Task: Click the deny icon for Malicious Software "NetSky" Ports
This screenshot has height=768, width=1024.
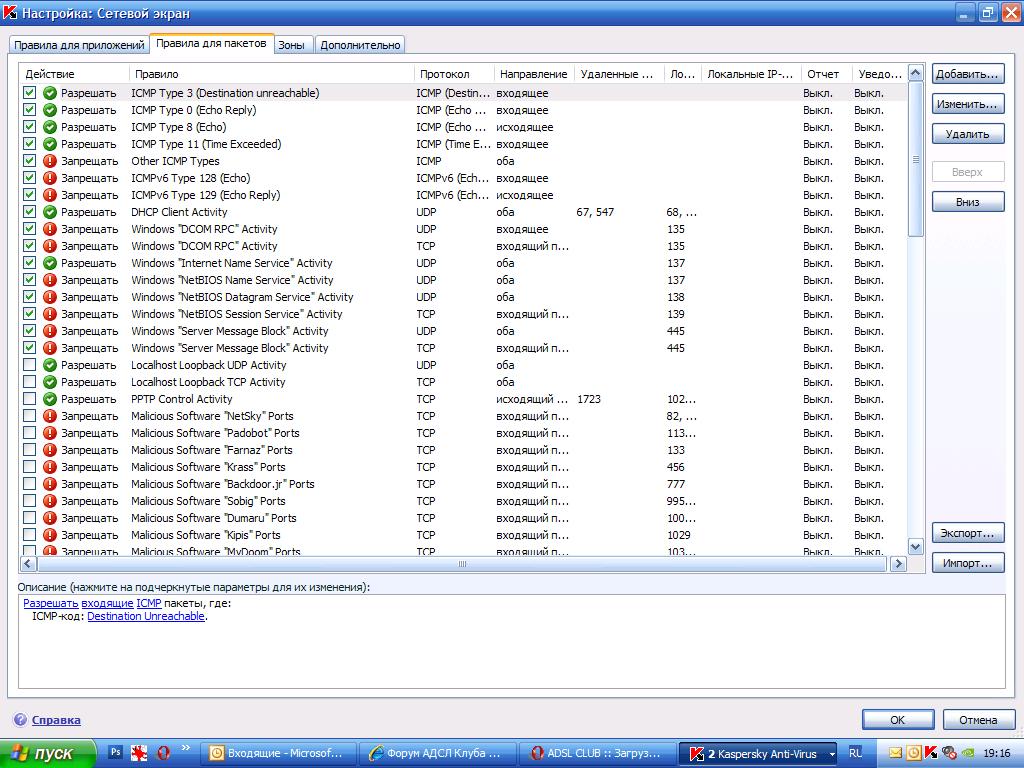Action: point(50,416)
